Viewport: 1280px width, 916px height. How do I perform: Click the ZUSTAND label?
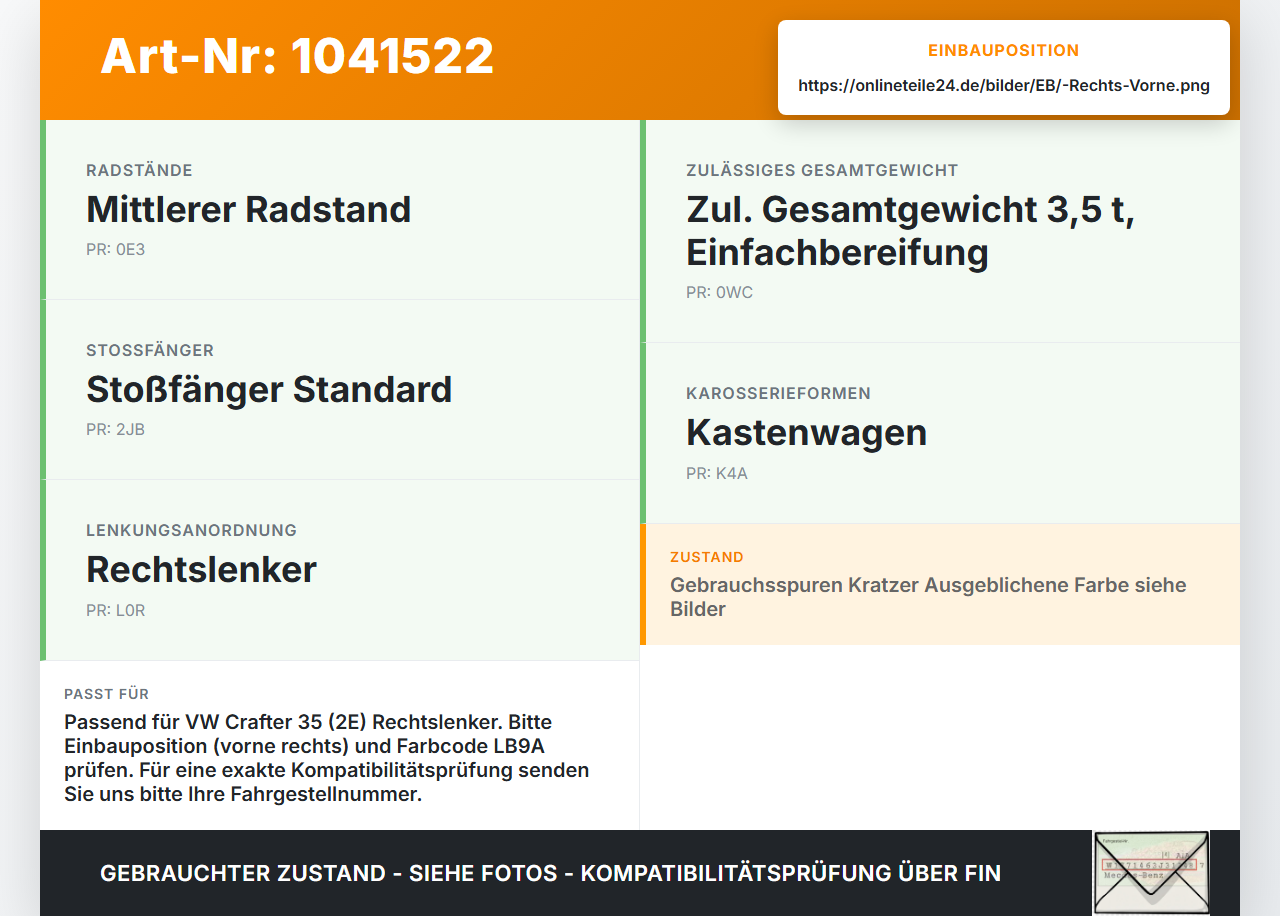point(707,557)
